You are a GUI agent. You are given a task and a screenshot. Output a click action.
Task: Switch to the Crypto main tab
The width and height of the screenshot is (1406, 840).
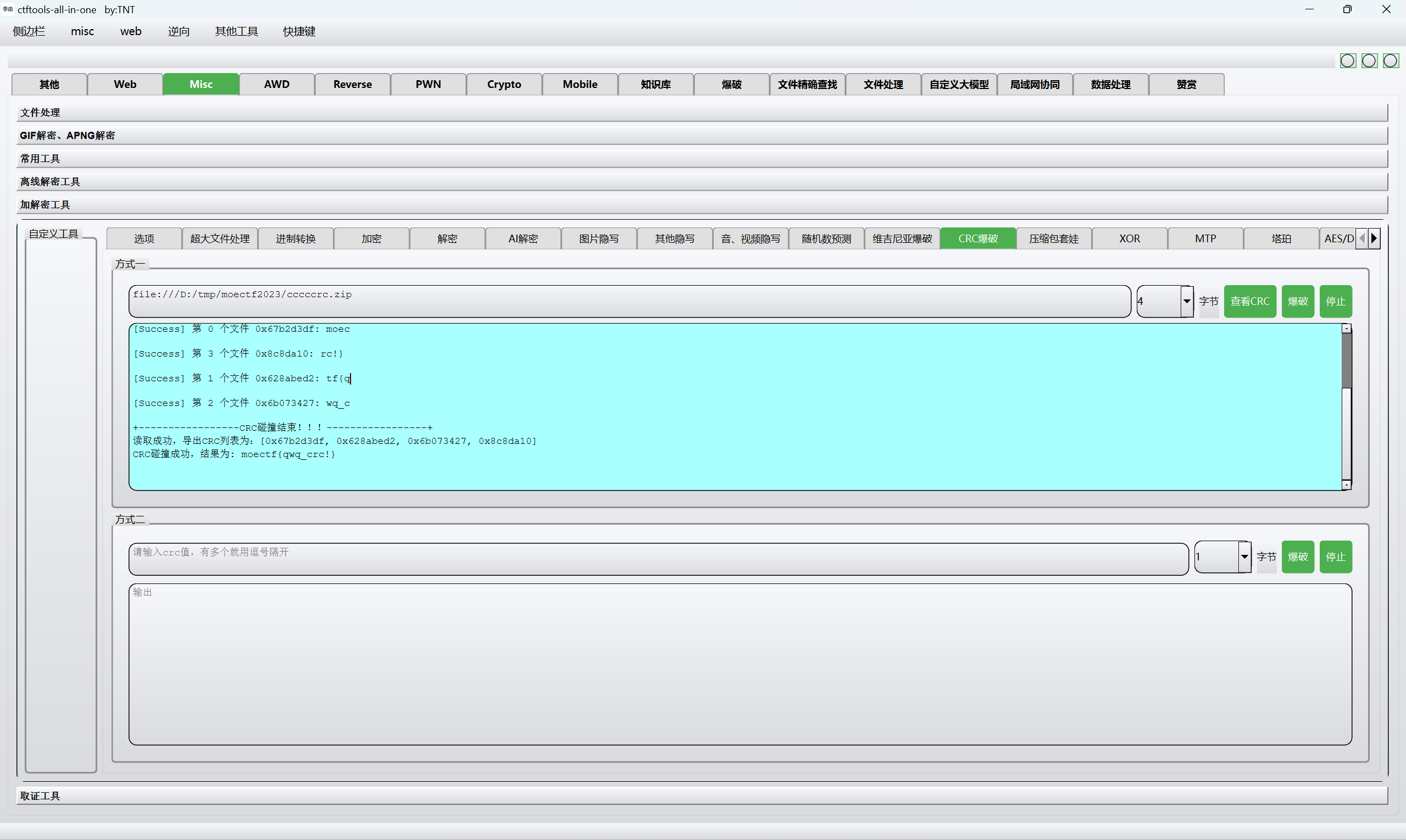pyautogui.click(x=504, y=85)
